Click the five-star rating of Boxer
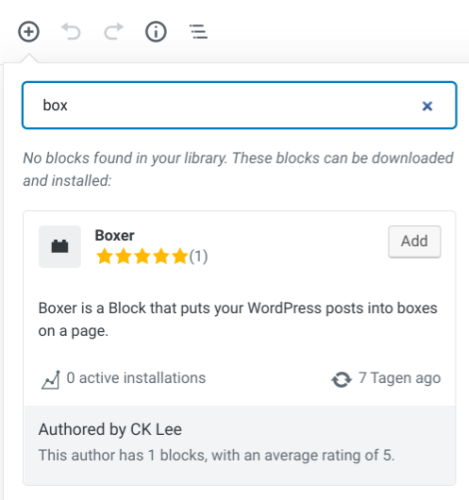The width and height of the screenshot is (469, 500). [142, 256]
